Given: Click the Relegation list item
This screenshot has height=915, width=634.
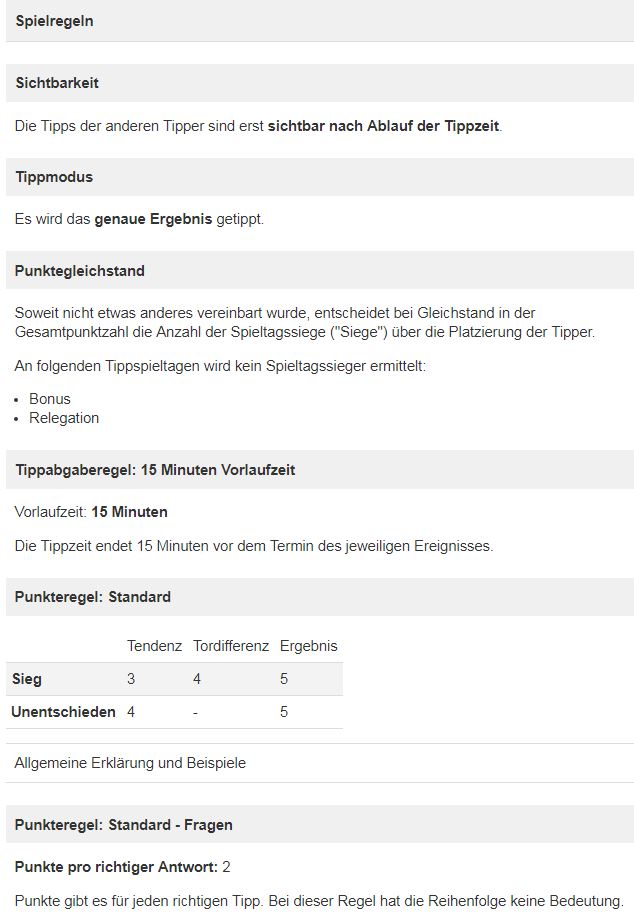Looking at the screenshot, I should pos(64,418).
